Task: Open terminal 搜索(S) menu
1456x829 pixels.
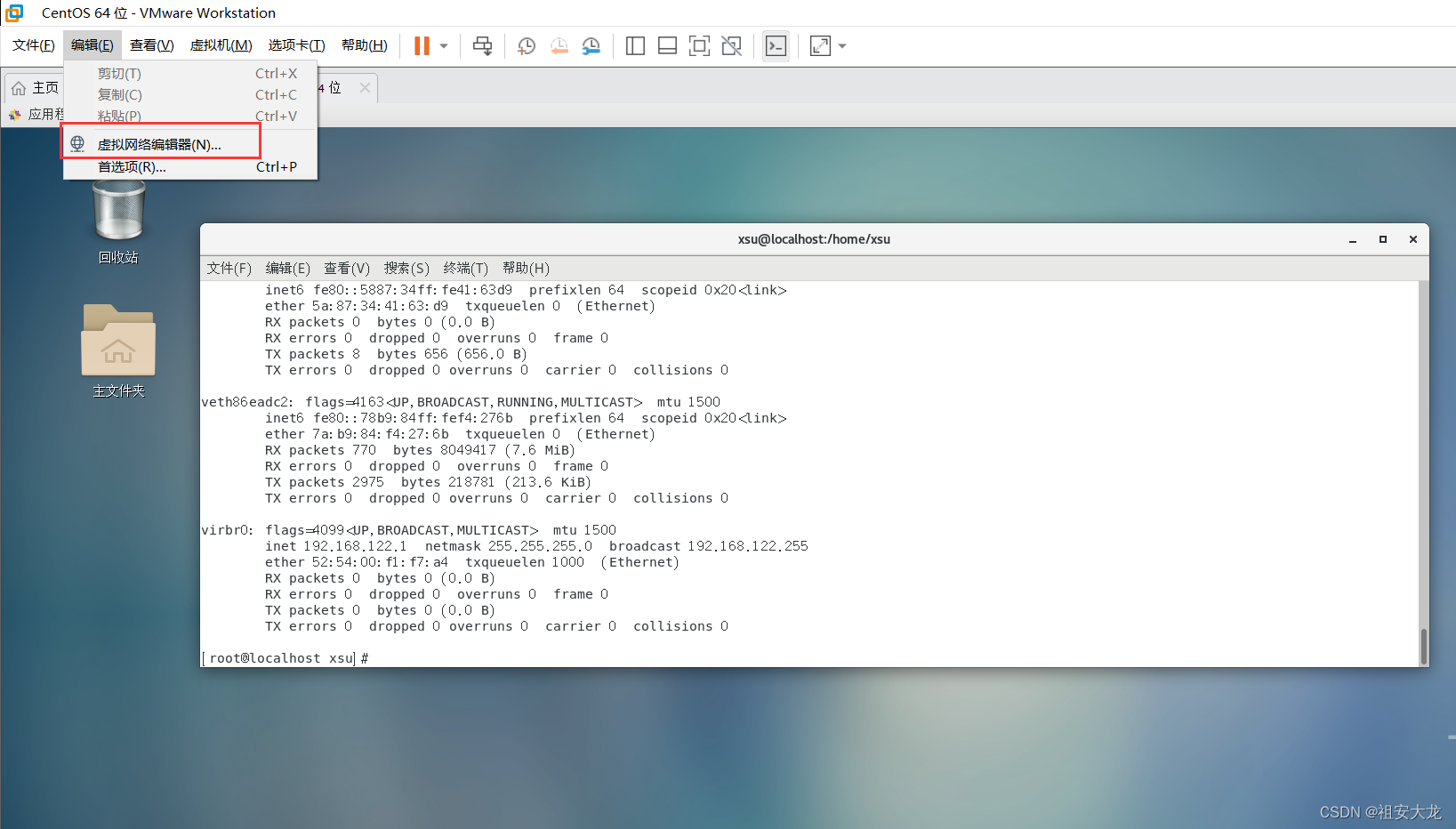Action: (406, 268)
